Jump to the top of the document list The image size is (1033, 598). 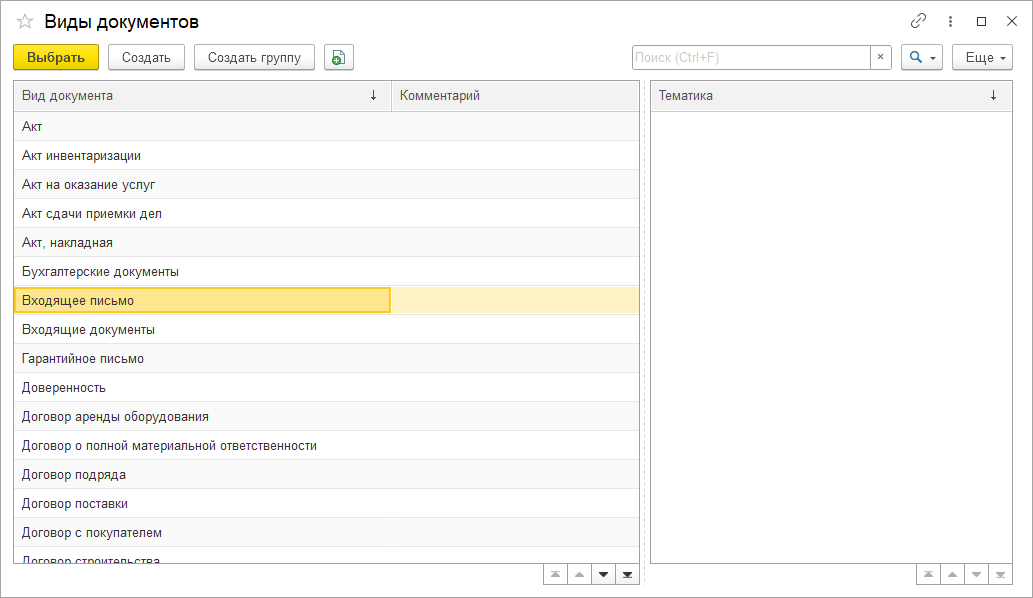(555, 574)
